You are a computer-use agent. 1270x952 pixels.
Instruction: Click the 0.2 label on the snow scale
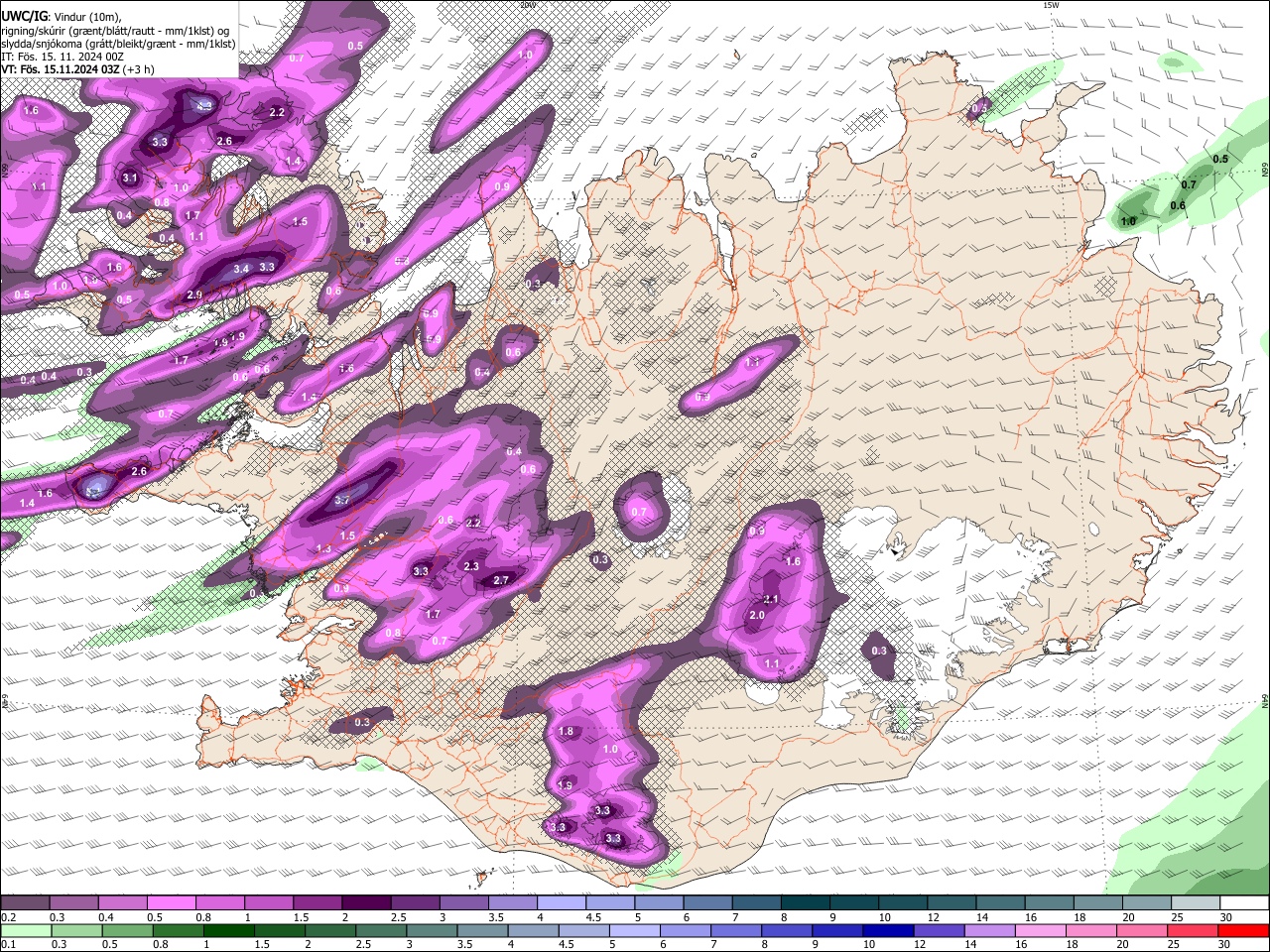(x=7, y=917)
